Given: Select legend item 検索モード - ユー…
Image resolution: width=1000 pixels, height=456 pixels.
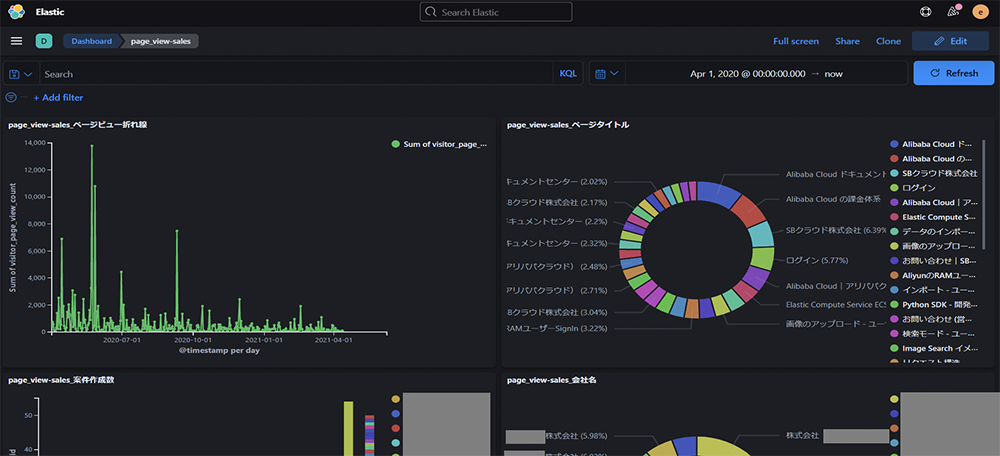Looking at the screenshot, I should (x=932, y=334).
